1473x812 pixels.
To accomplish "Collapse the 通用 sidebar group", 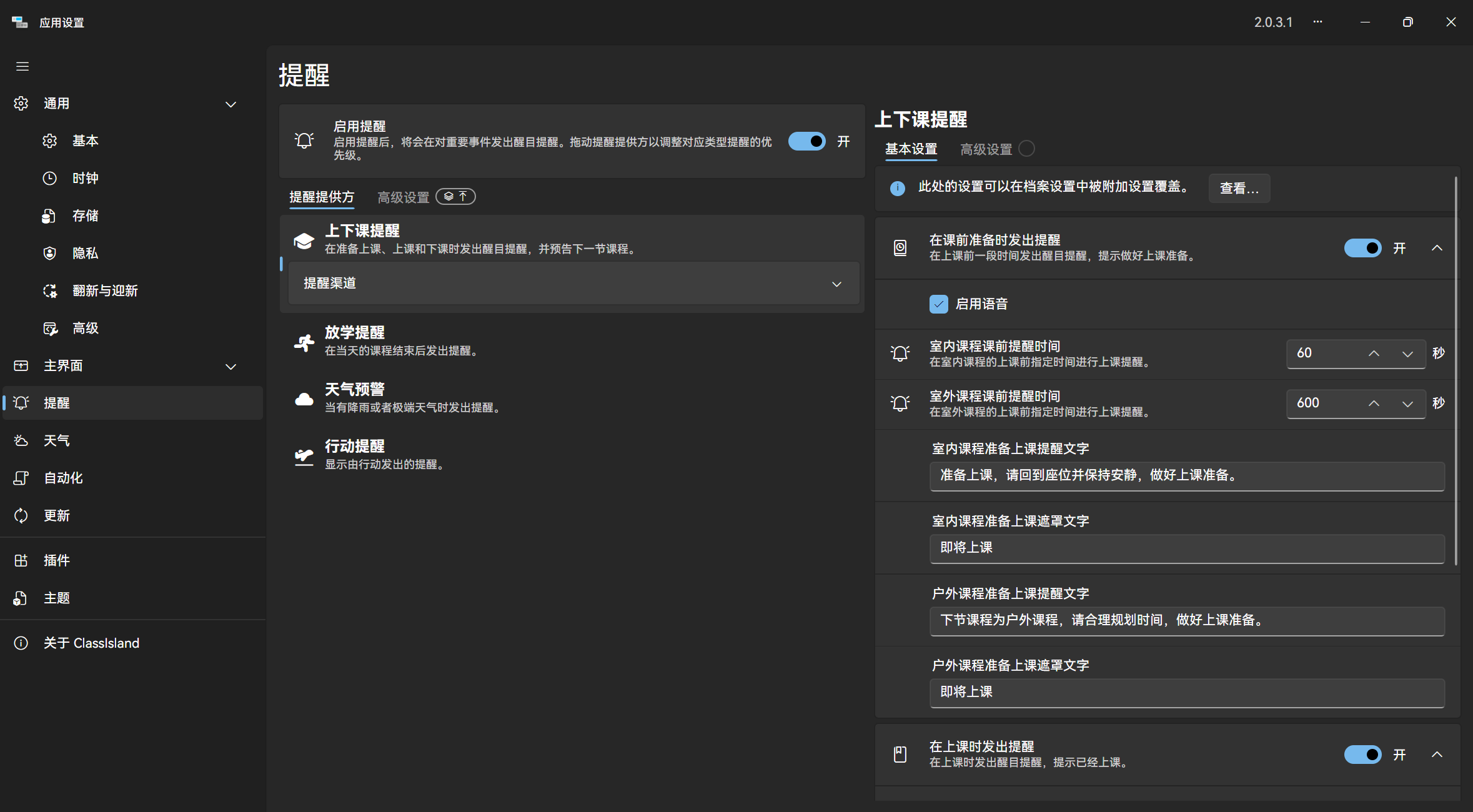I will 231,104.
